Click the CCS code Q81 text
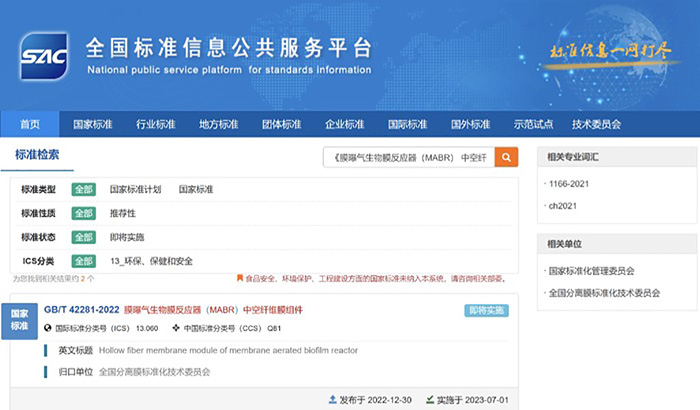The image size is (700, 410). (x=274, y=328)
